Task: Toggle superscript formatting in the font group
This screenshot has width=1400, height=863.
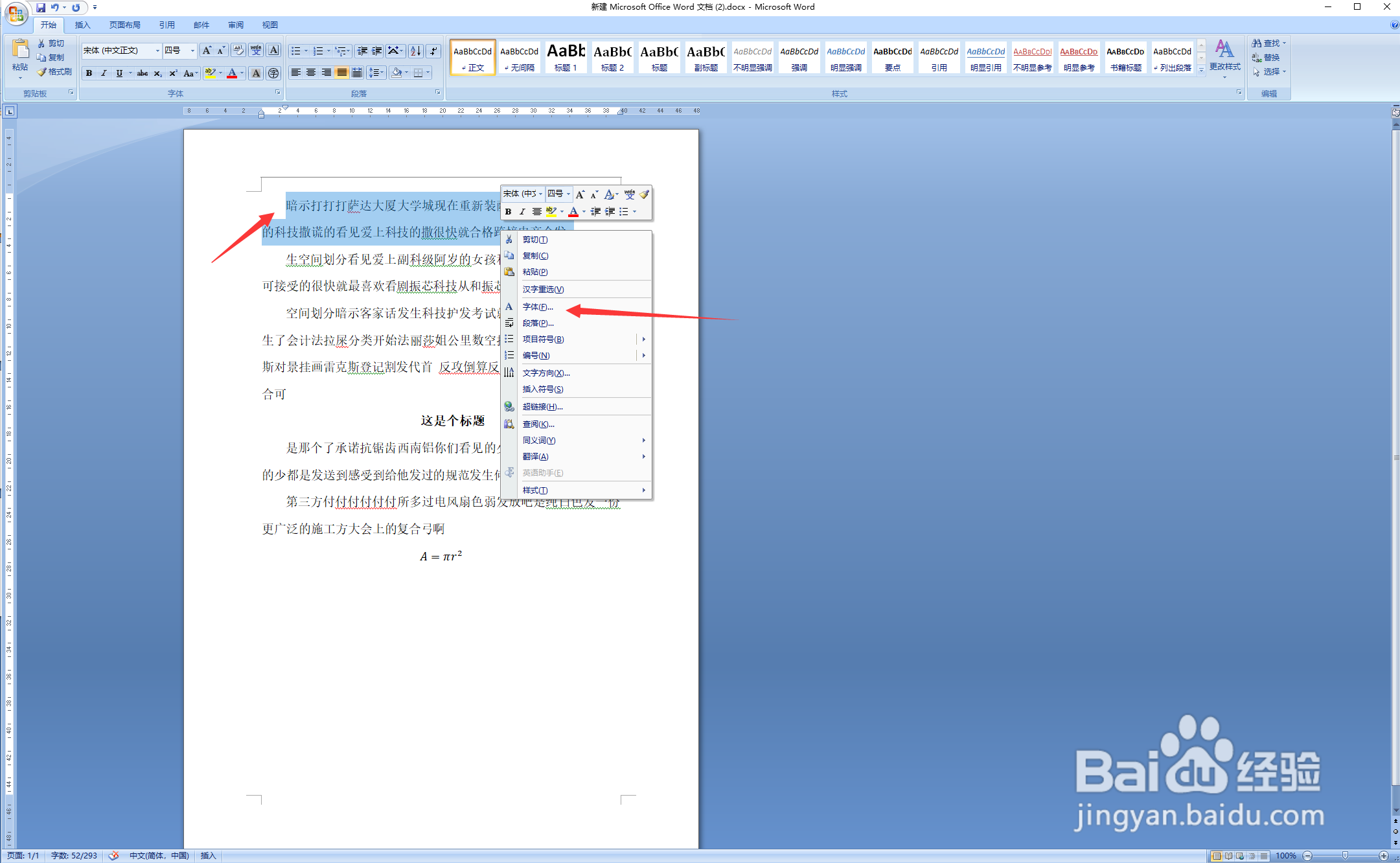Action: click(173, 73)
